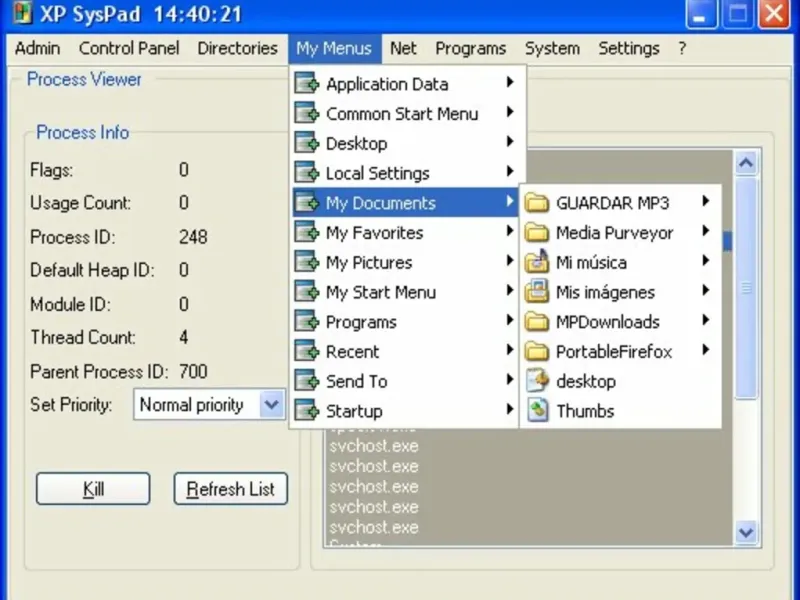
Task: Close the XP SysPad window
Action: pos(774,14)
